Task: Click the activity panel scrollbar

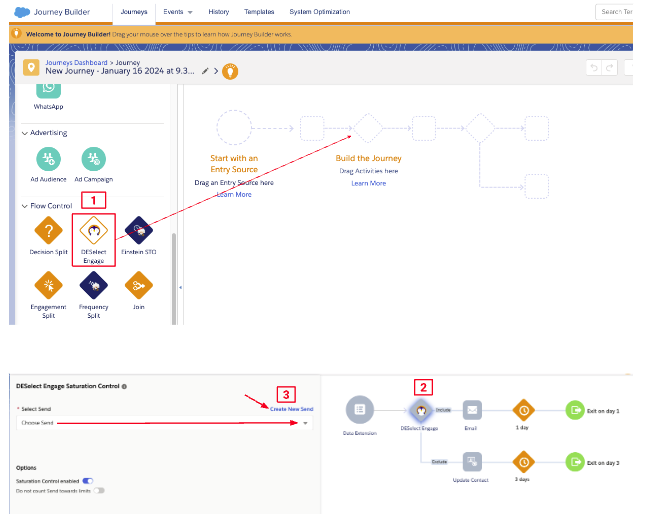Action: 174,278
